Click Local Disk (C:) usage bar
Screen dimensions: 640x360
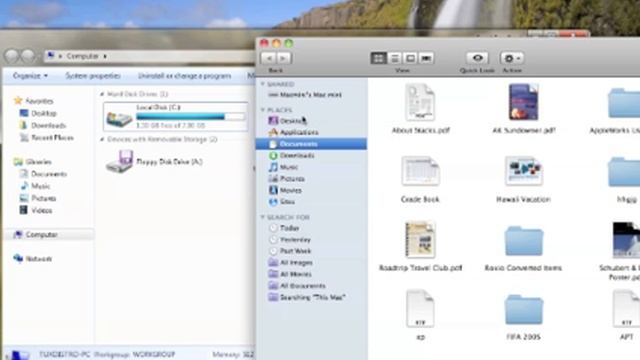(191, 117)
